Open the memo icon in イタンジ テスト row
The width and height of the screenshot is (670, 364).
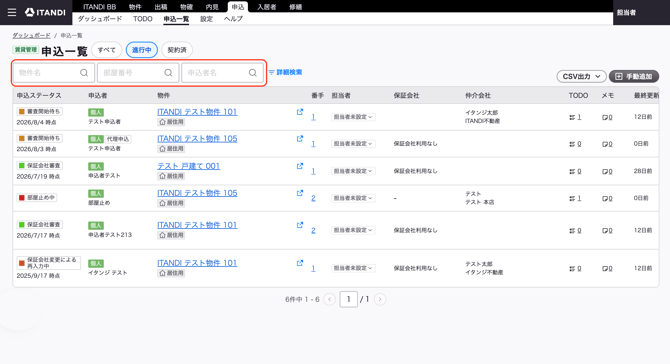click(605, 269)
